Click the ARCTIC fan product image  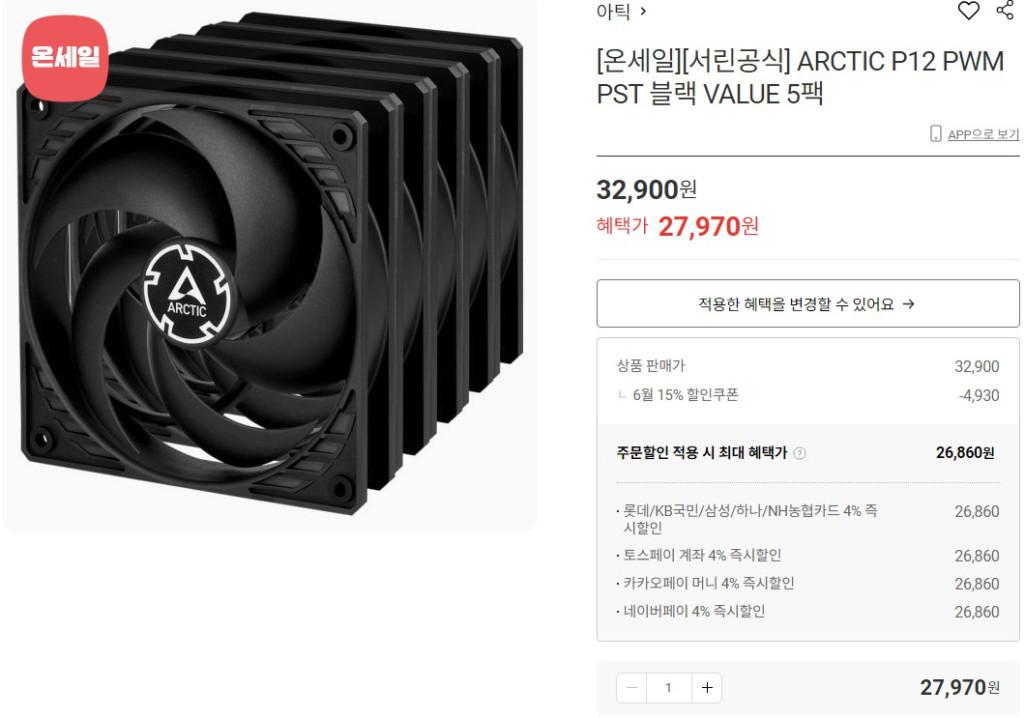[x=269, y=265]
